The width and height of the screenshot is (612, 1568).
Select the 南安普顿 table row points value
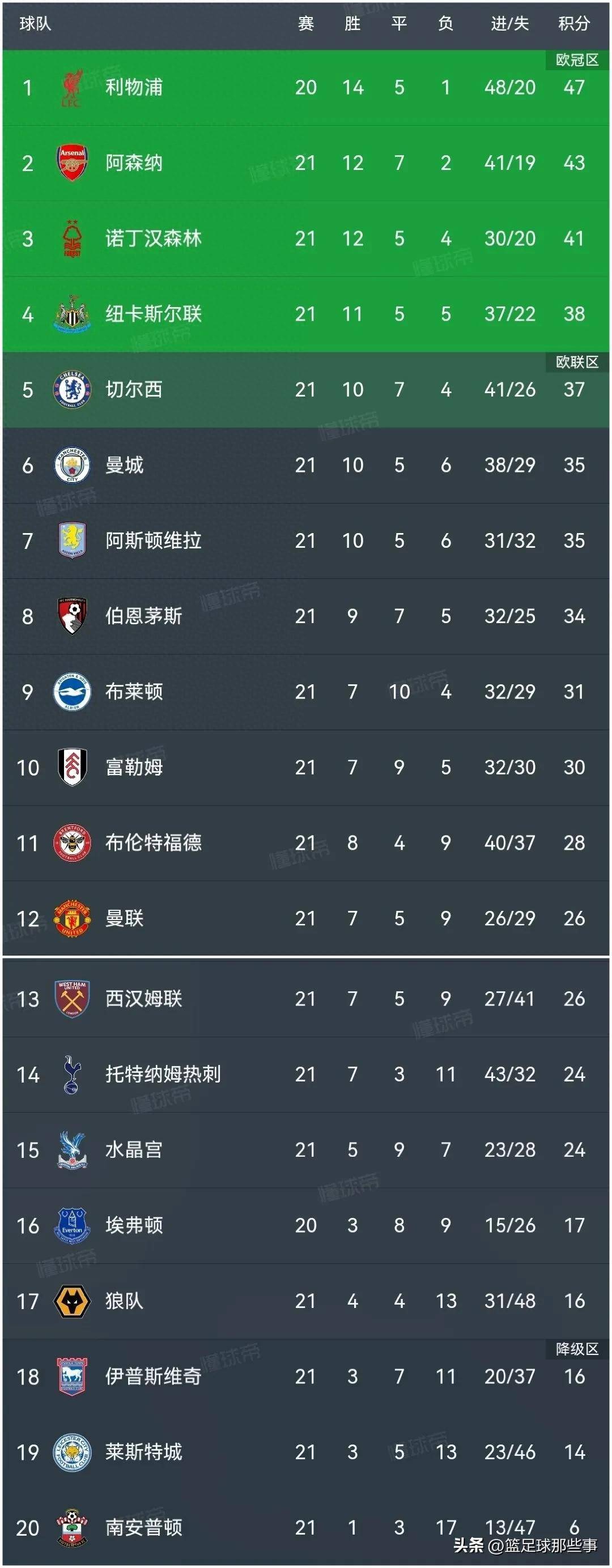click(573, 1527)
